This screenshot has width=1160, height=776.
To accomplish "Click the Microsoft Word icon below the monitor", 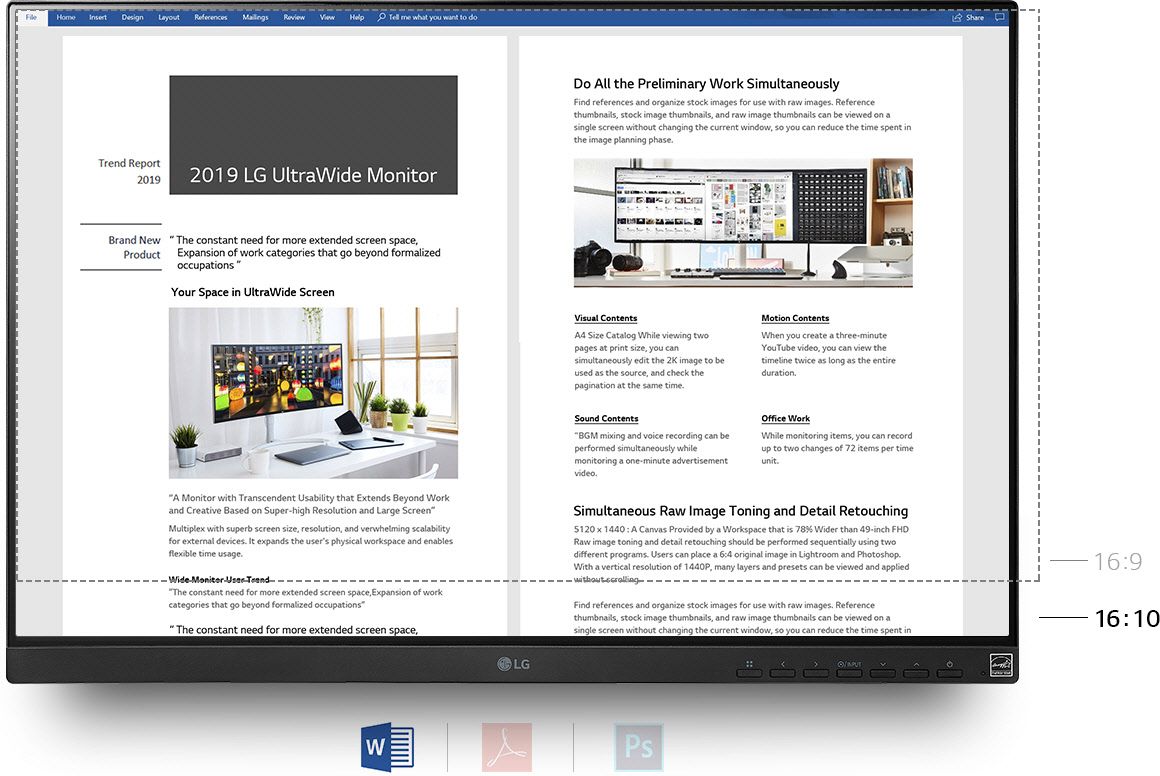I will 388,748.
